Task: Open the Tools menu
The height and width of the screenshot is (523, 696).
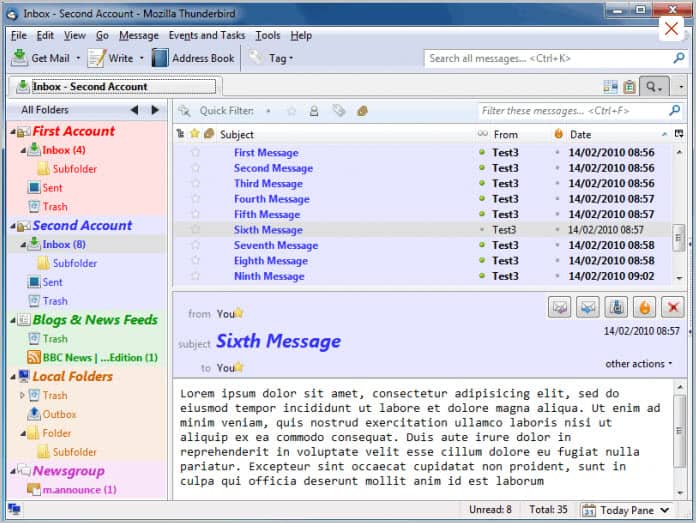Action: point(267,35)
